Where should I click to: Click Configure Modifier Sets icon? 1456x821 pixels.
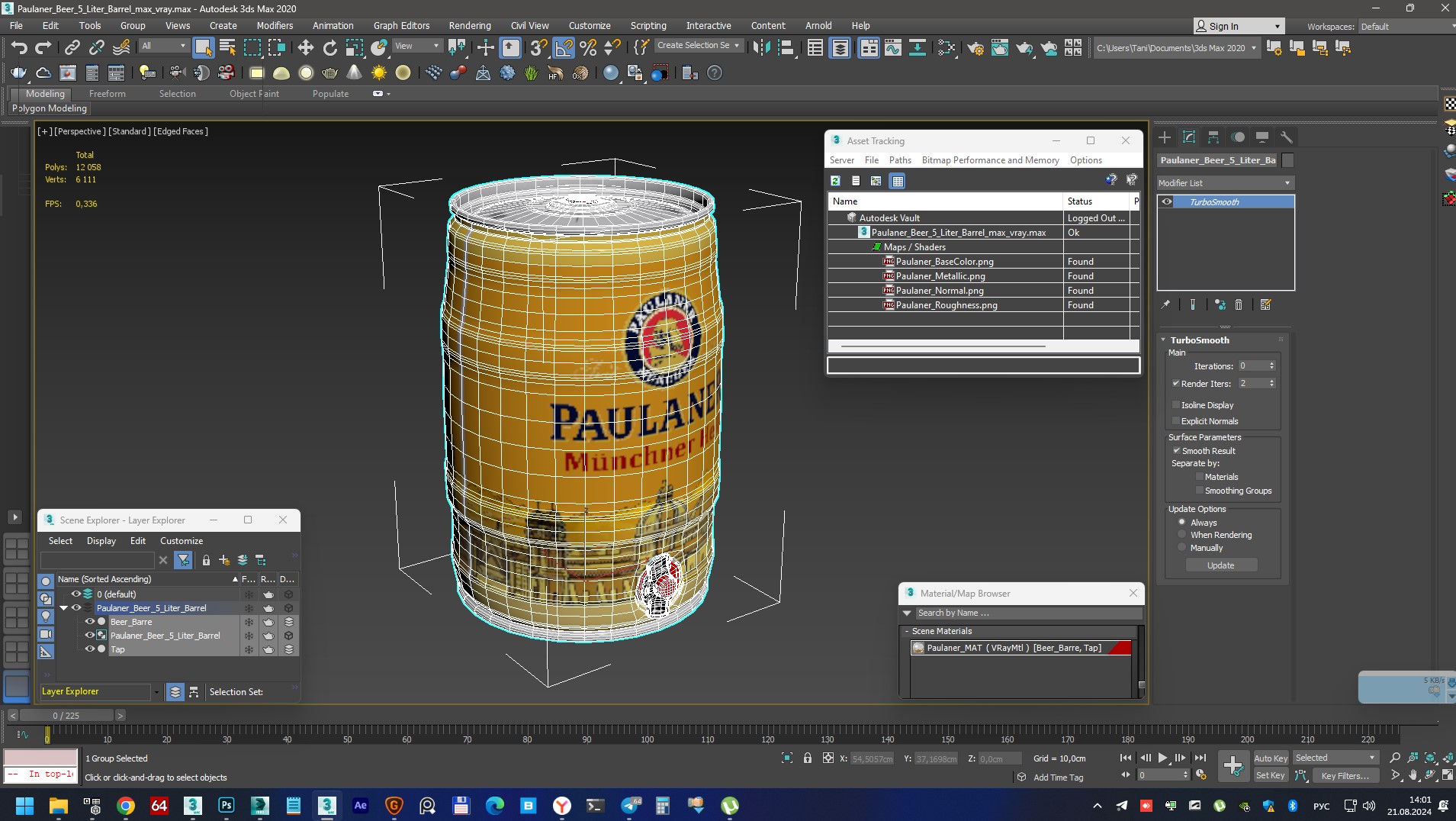click(x=1266, y=304)
